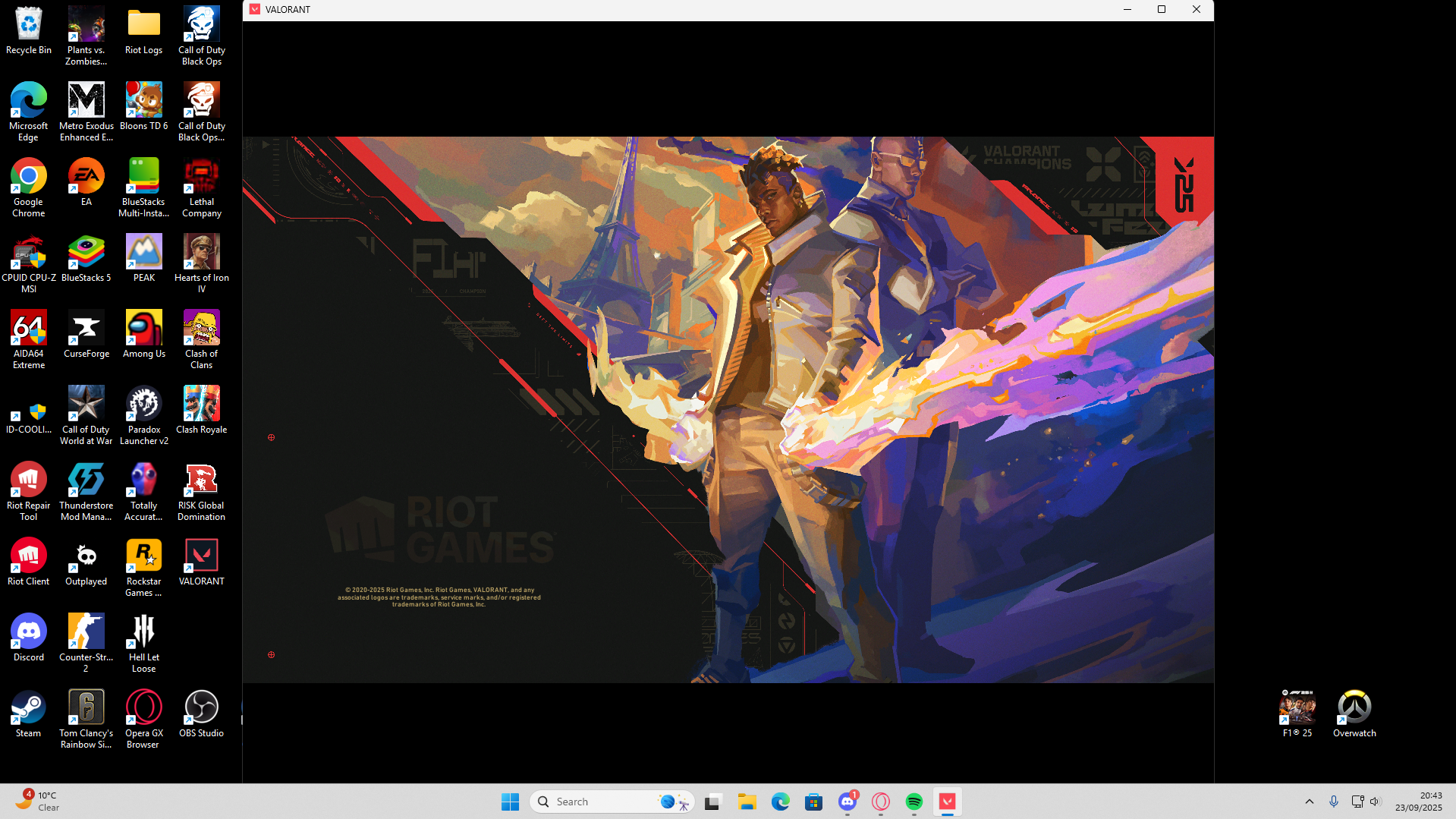Select the Outplayed desktop icon
This screenshot has height=819, width=1456.
point(86,563)
